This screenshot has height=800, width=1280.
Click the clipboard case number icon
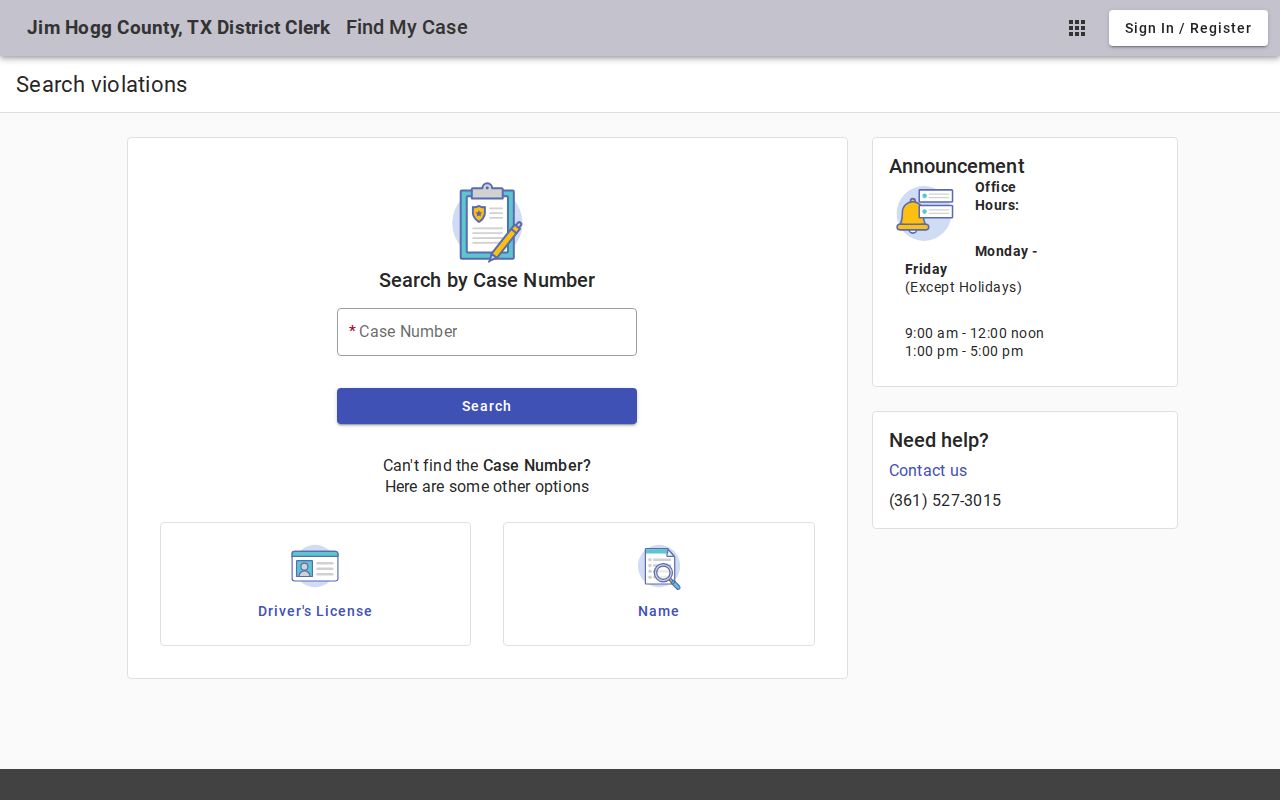(x=487, y=222)
